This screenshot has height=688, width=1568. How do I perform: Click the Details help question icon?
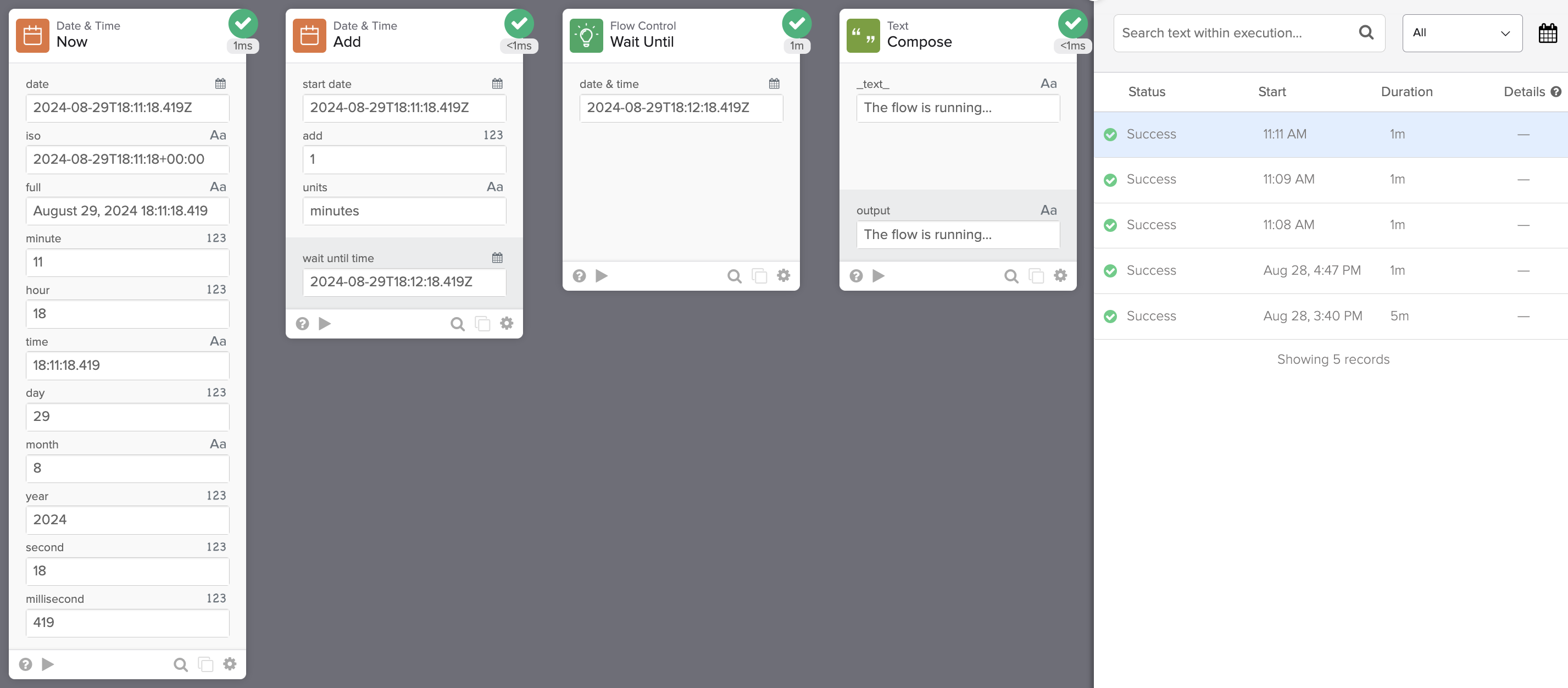point(1556,92)
